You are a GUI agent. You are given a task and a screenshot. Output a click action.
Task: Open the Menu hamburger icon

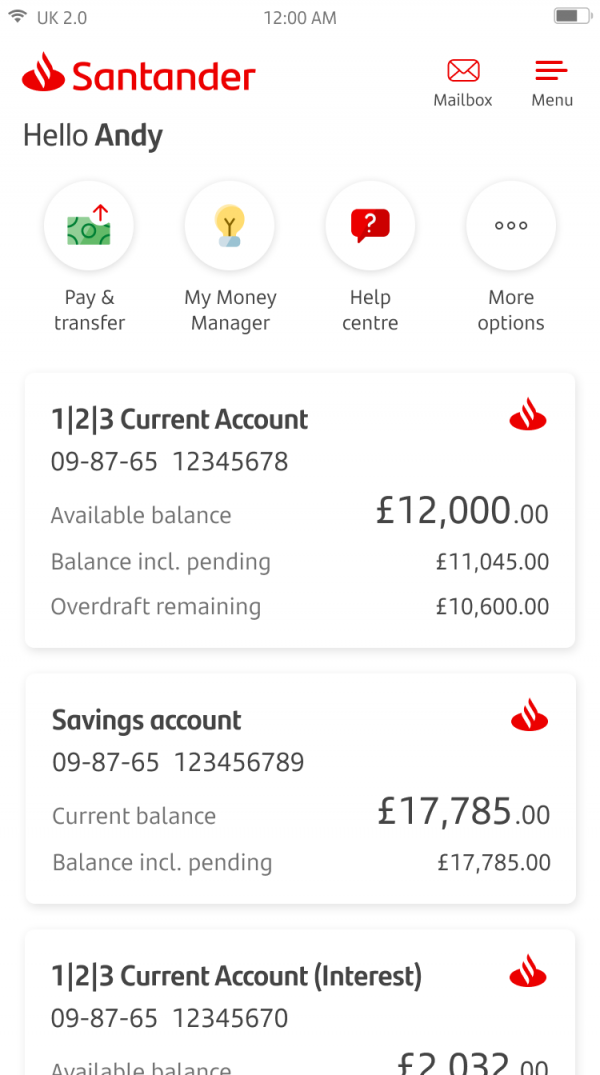pos(551,70)
